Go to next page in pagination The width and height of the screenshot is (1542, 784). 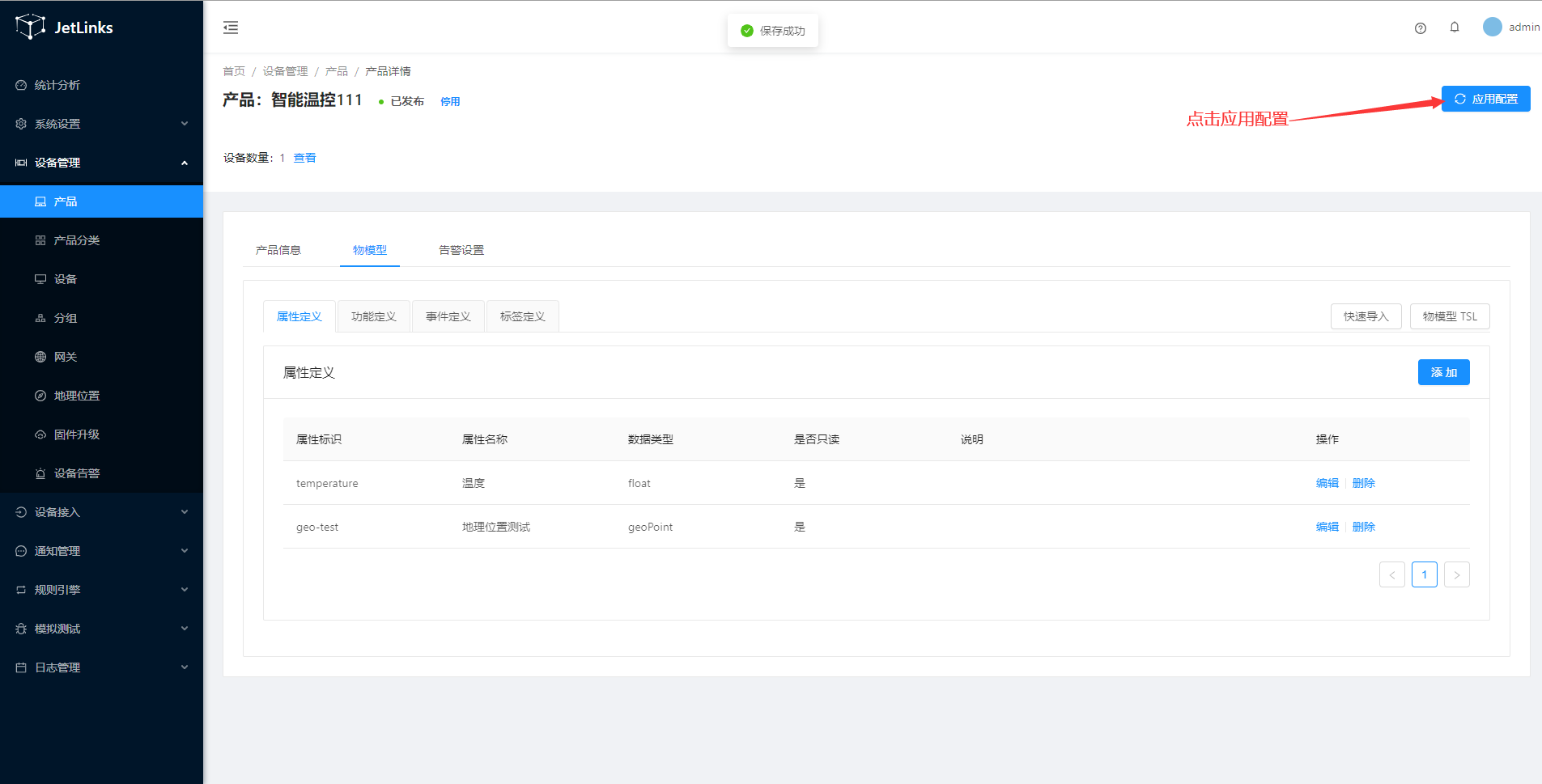[1456, 575]
